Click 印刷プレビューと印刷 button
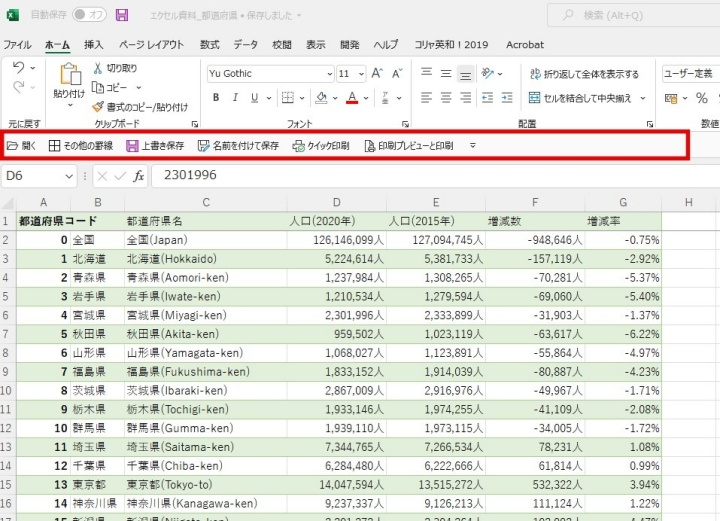Image resolution: width=720 pixels, height=521 pixels. (x=409, y=146)
